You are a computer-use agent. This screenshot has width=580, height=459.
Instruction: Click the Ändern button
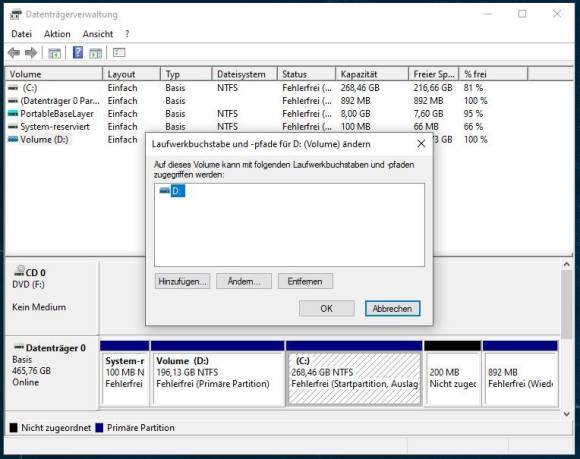[x=244, y=281]
